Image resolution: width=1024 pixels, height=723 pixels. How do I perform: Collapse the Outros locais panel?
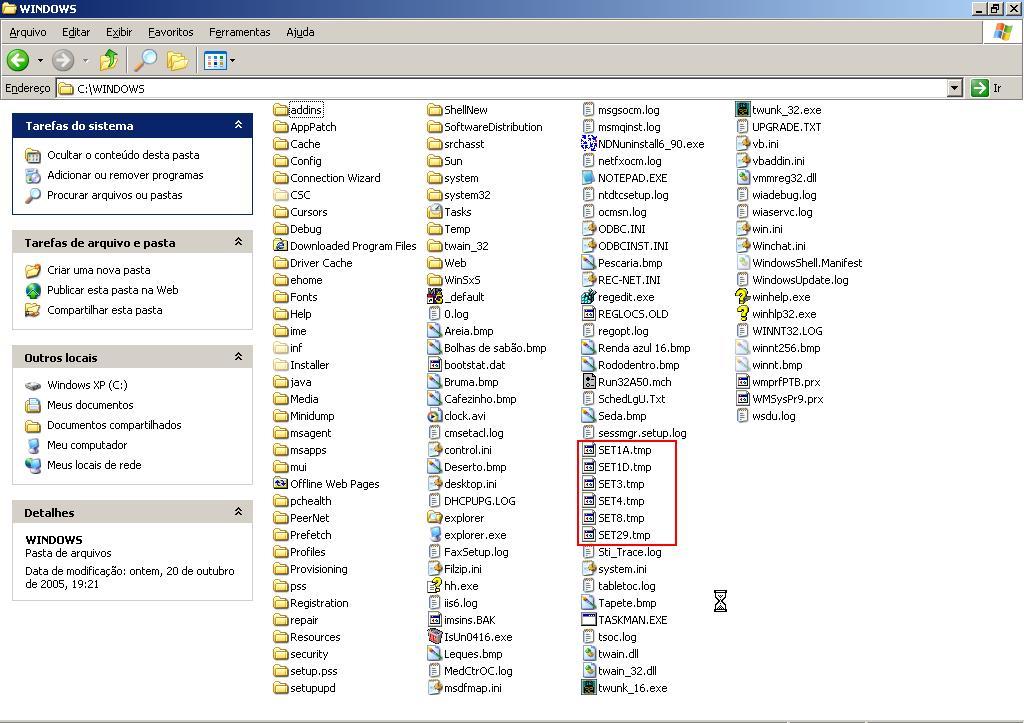click(238, 357)
